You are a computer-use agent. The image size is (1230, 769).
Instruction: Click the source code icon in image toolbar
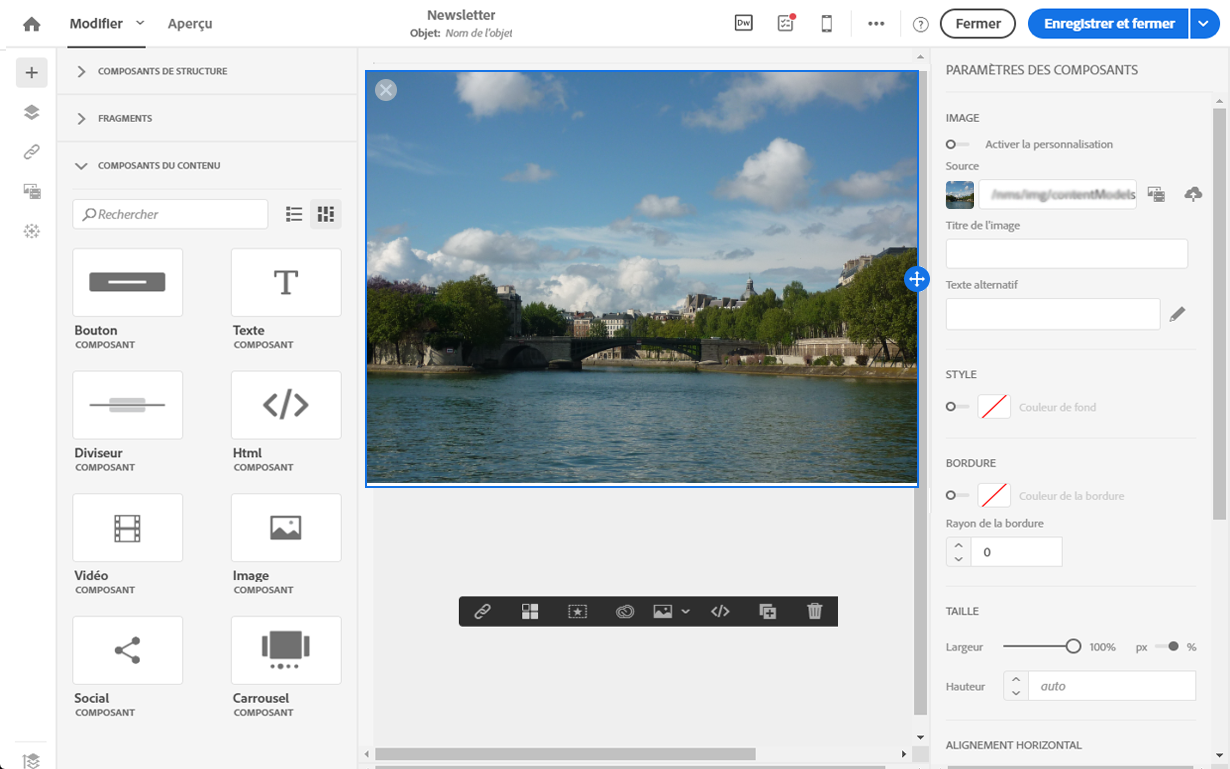[720, 611]
